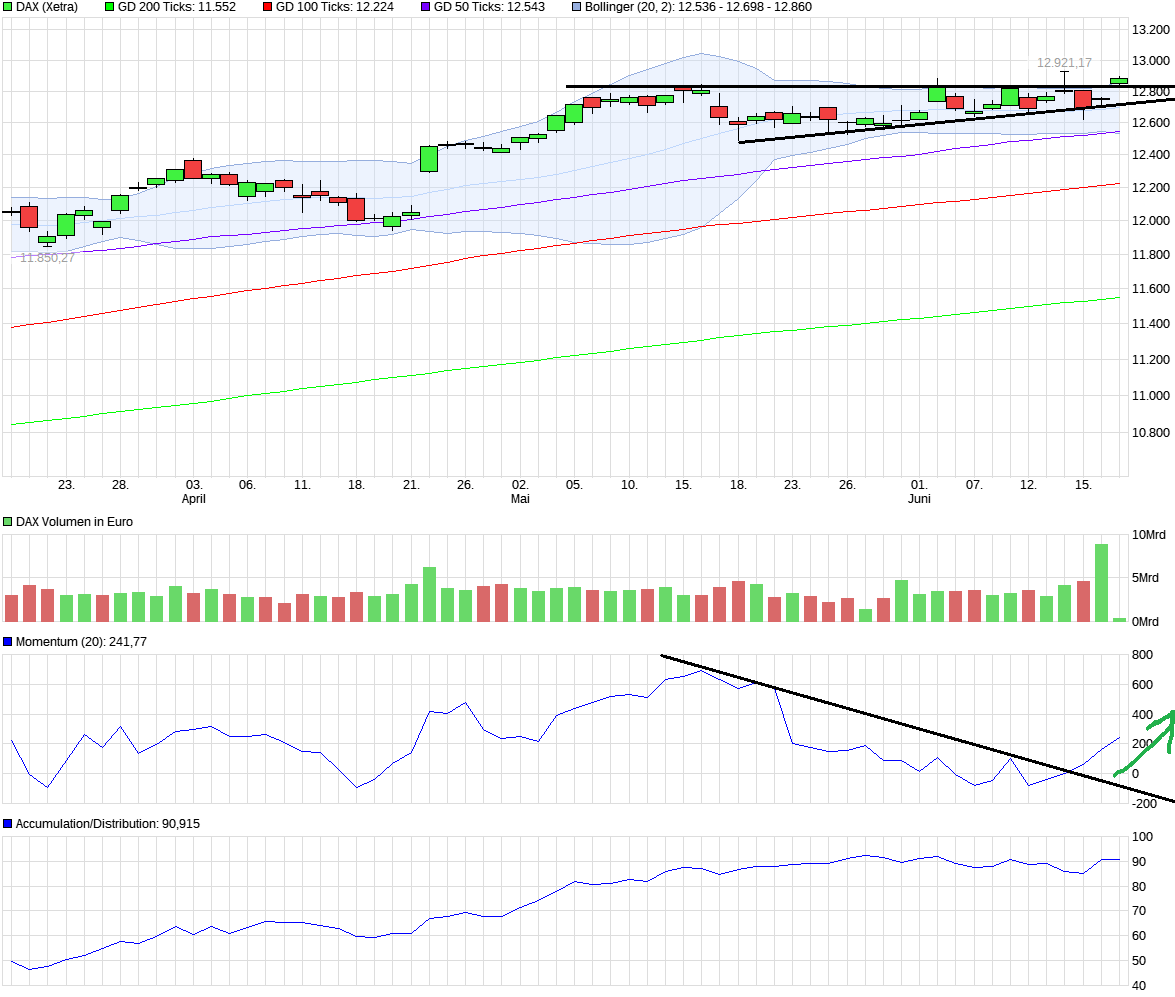The image size is (1175, 997).
Task: Click the 800 momentum axis label
Action: pos(1142,655)
